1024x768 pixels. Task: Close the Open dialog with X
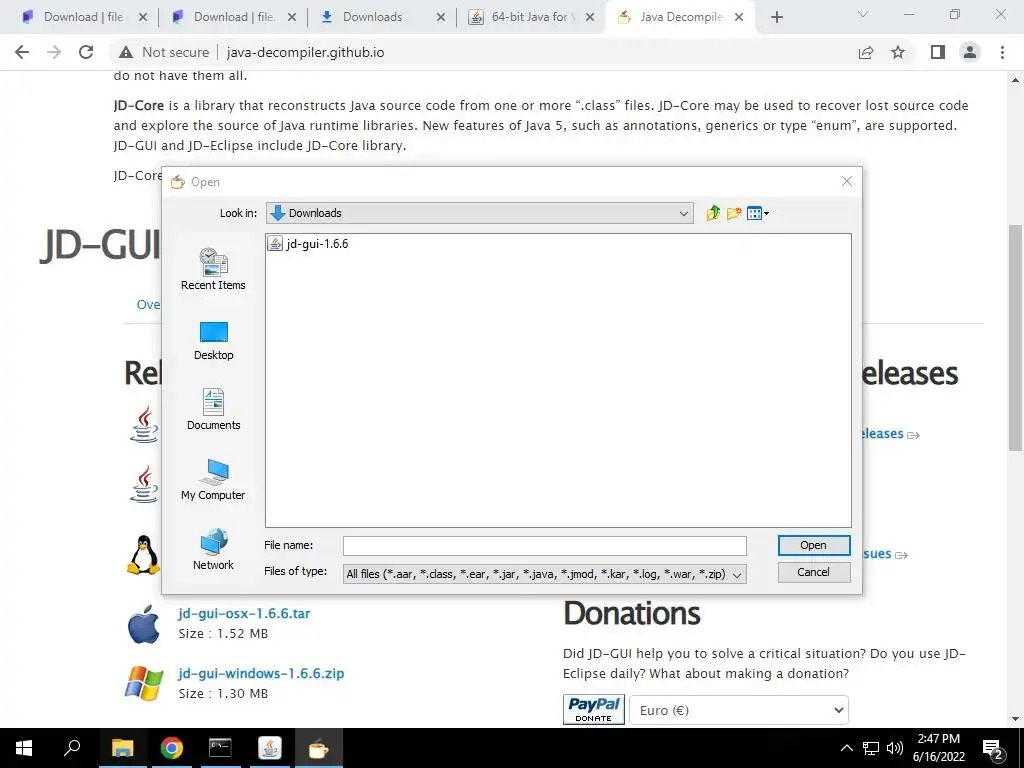[846, 181]
